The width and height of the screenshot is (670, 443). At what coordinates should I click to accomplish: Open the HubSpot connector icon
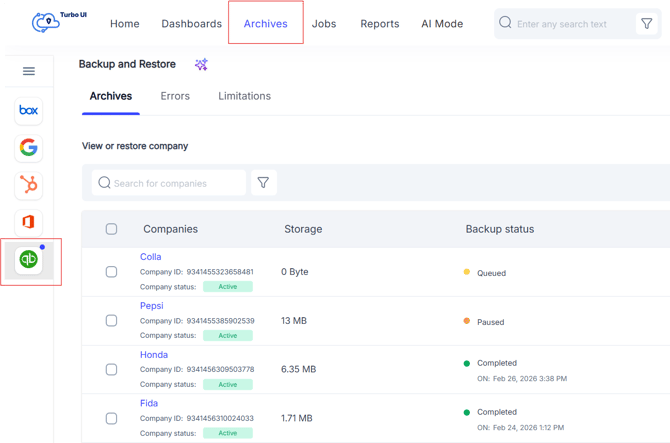(28, 185)
